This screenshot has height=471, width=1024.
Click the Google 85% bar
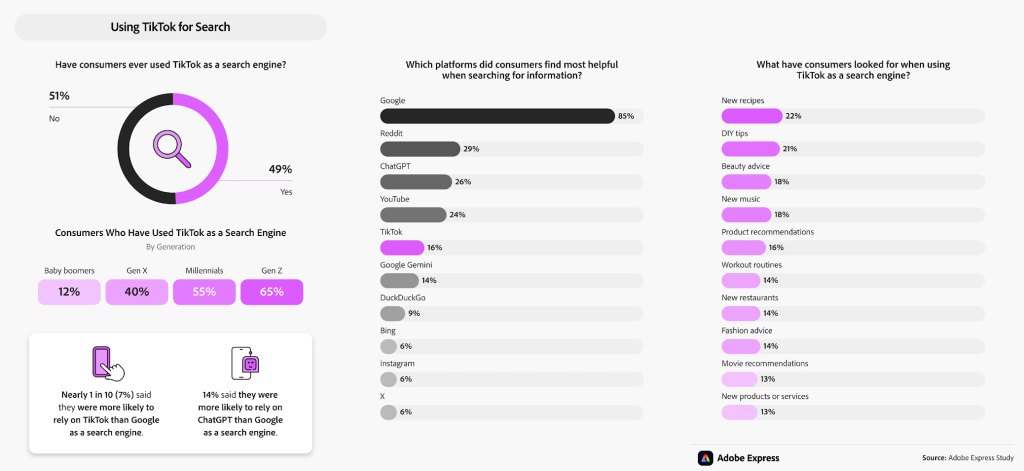point(498,116)
